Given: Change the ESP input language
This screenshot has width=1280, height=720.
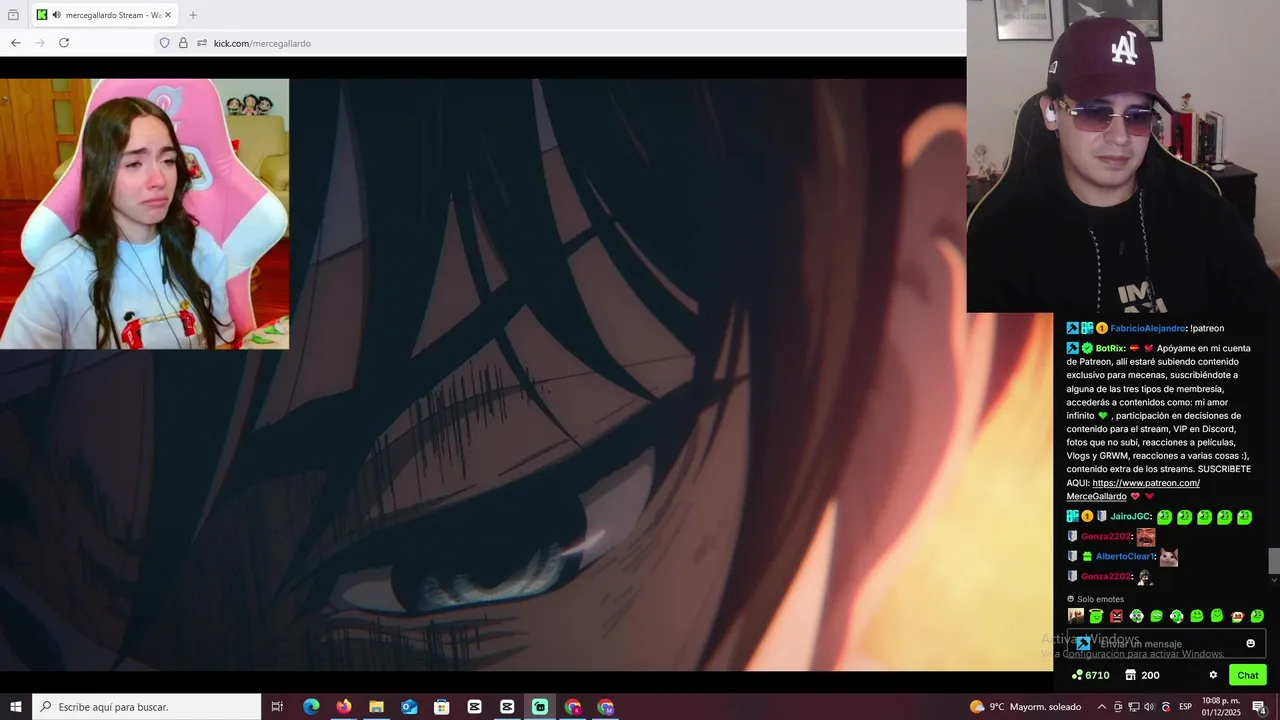Looking at the screenshot, I should click(x=1185, y=707).
